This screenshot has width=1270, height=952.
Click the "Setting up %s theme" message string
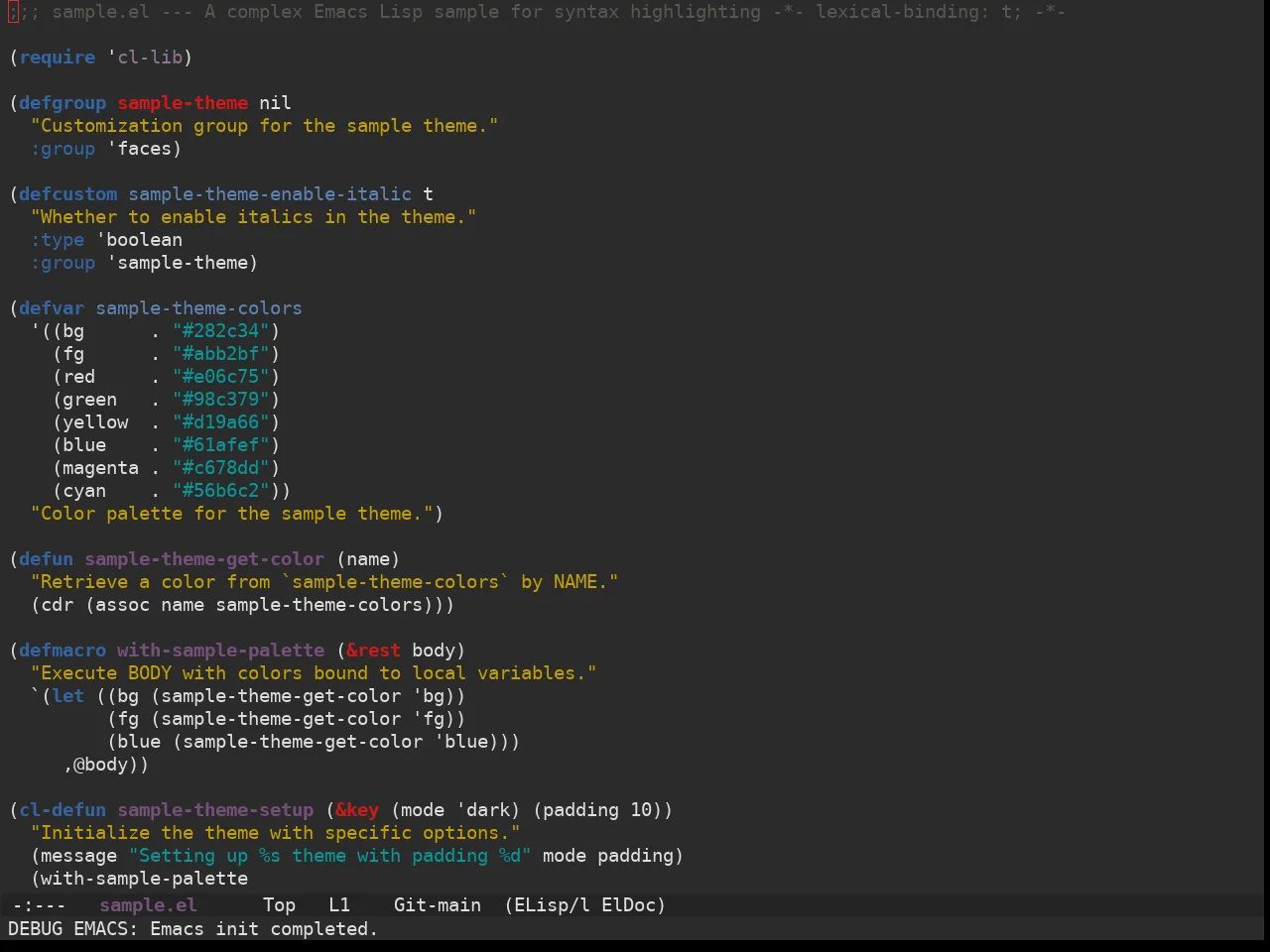tap(330, 856)
